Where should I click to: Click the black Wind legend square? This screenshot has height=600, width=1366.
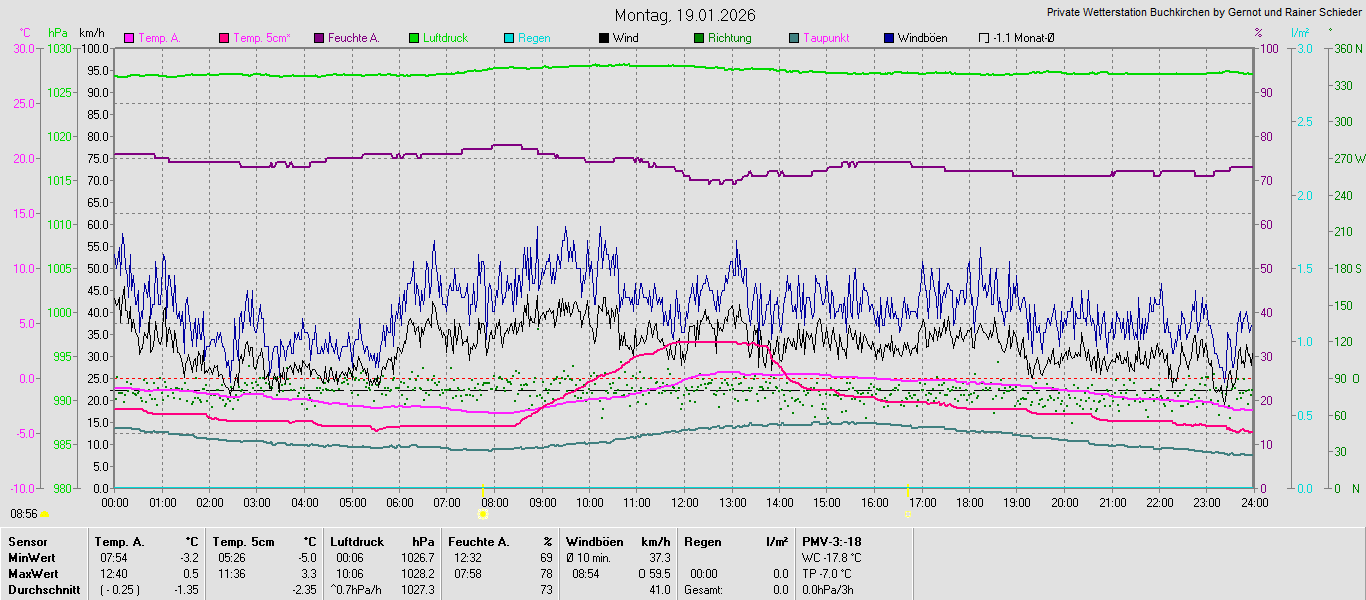point(604,38)
